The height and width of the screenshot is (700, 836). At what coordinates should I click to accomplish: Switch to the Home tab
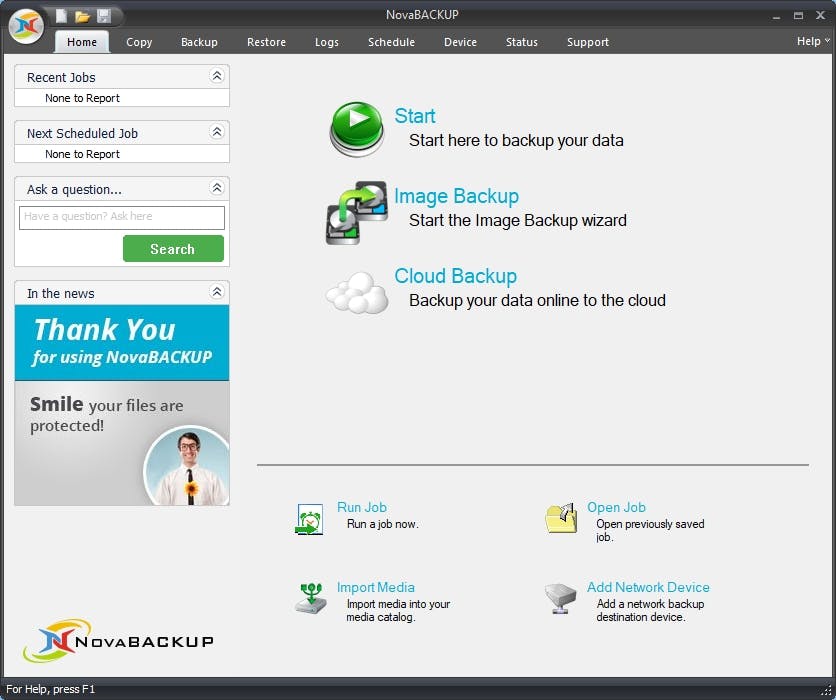pos(82,42)
